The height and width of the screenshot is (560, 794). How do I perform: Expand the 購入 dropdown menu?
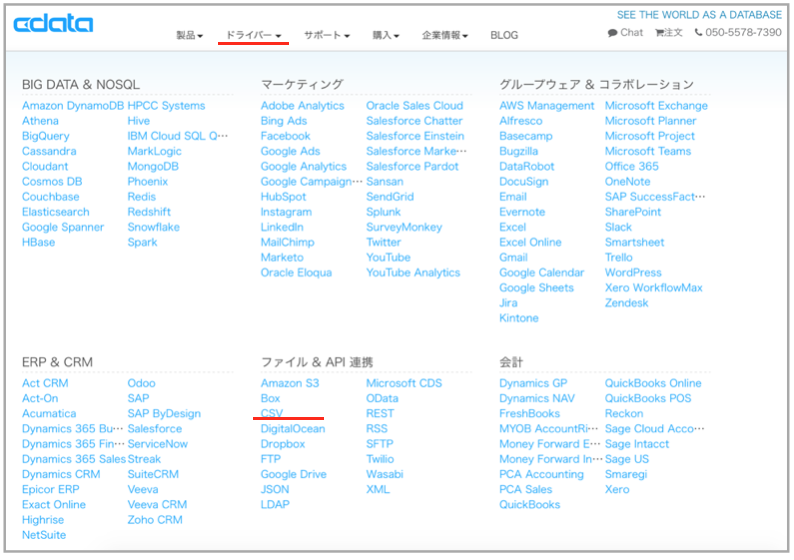386,35
